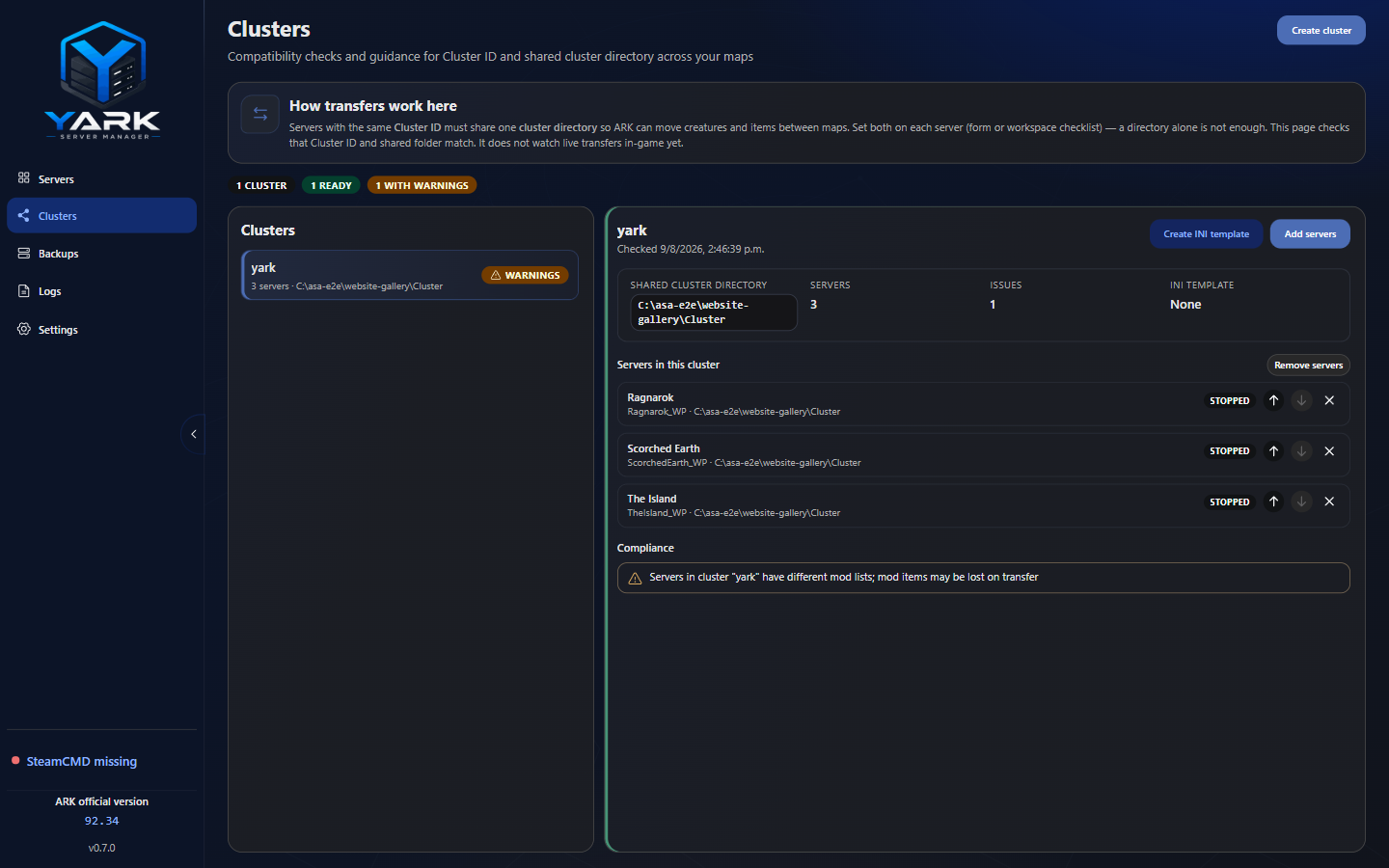Open the Clusters page
Image resolution: width=1389 pixels, height=868 pixels.
pyautogui.click(x=101, y=215)
